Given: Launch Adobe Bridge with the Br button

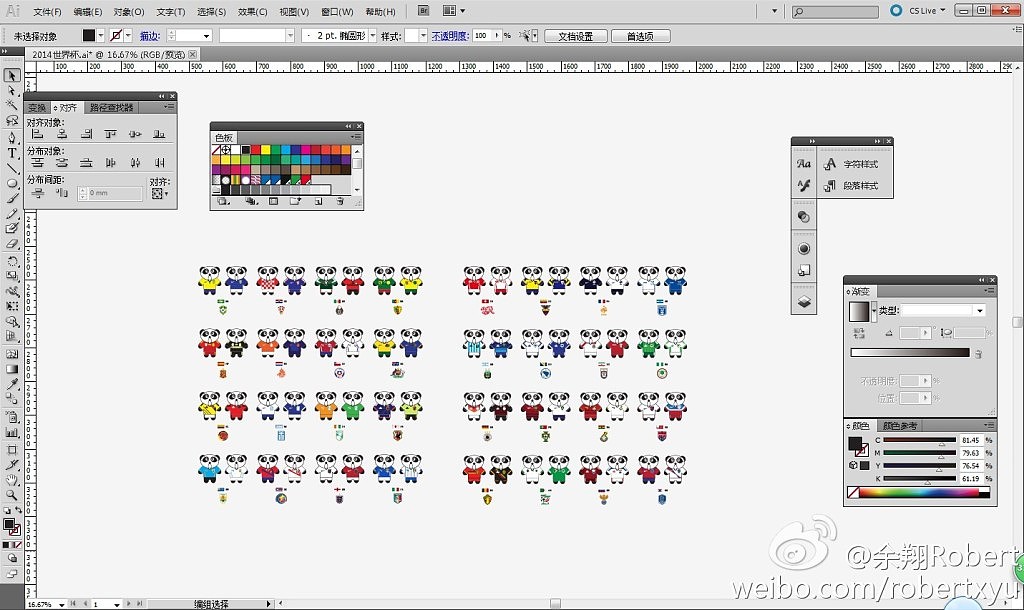Looking at the screenshot, I should click(423, 11).
